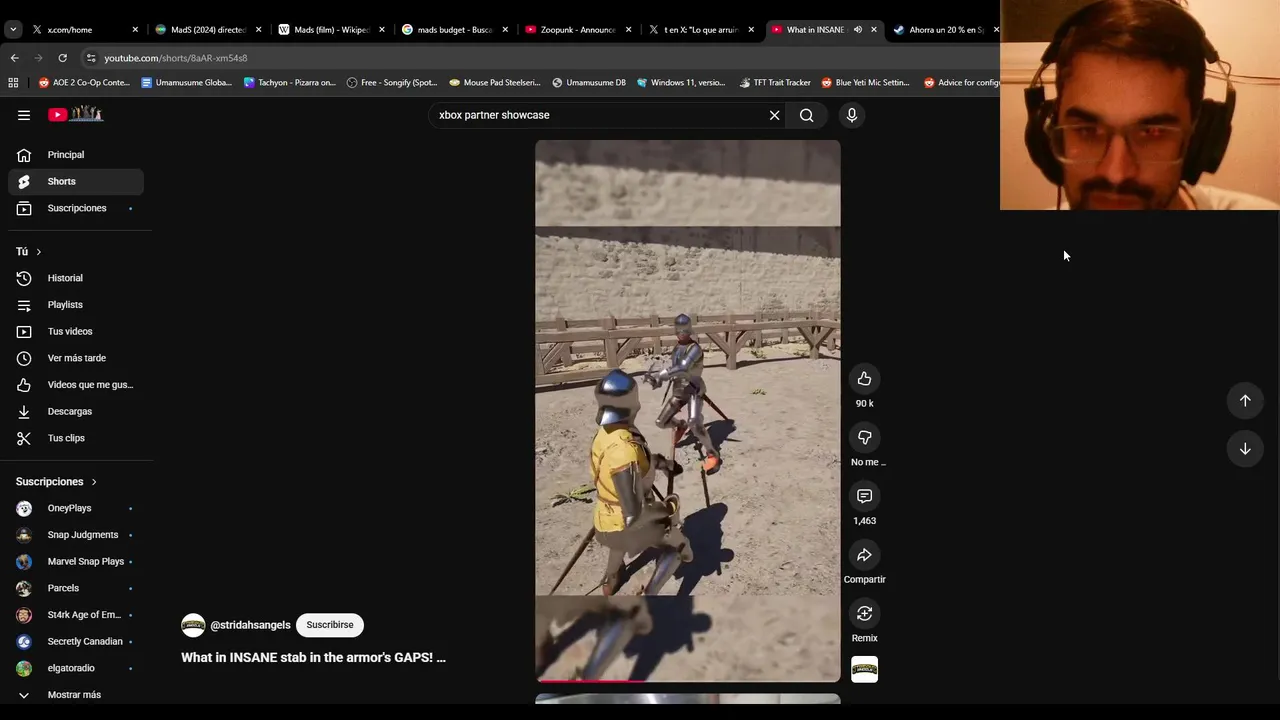Share the short via Compartir
The width and height of the screenshot is (1280, 720).
[864, 555]
